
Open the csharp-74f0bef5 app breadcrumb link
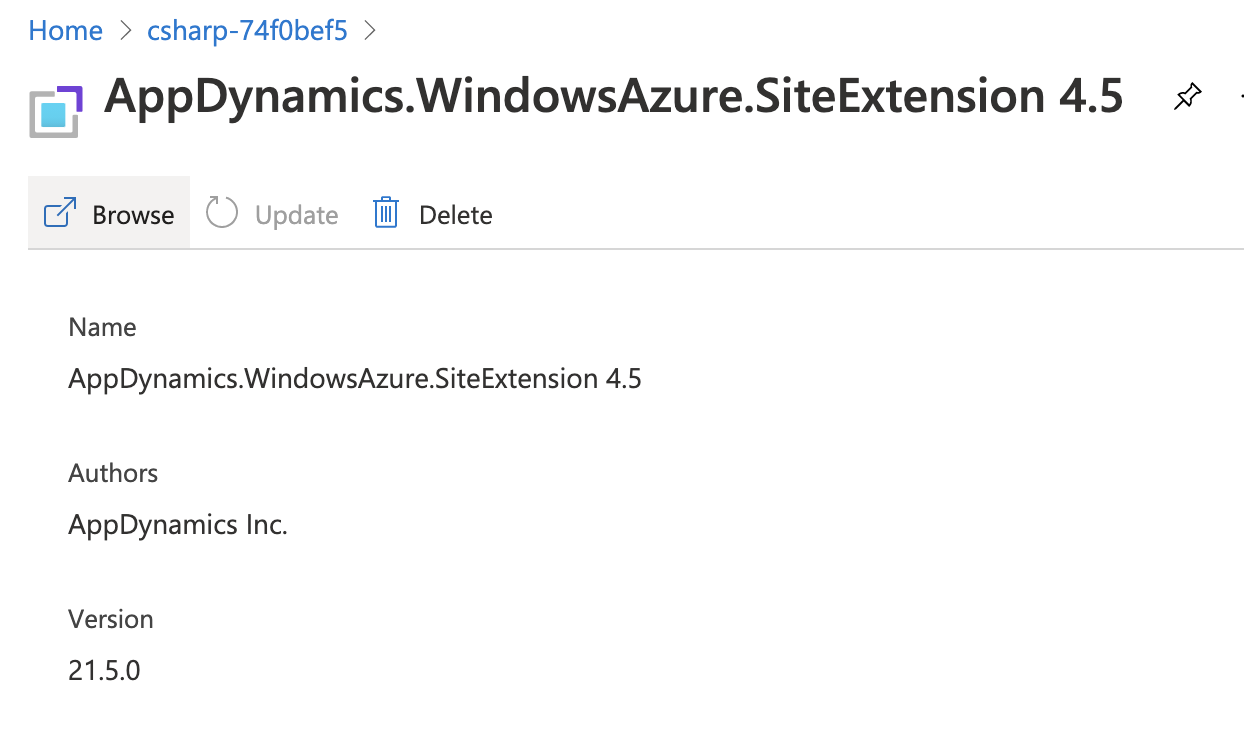click(247, 30)
